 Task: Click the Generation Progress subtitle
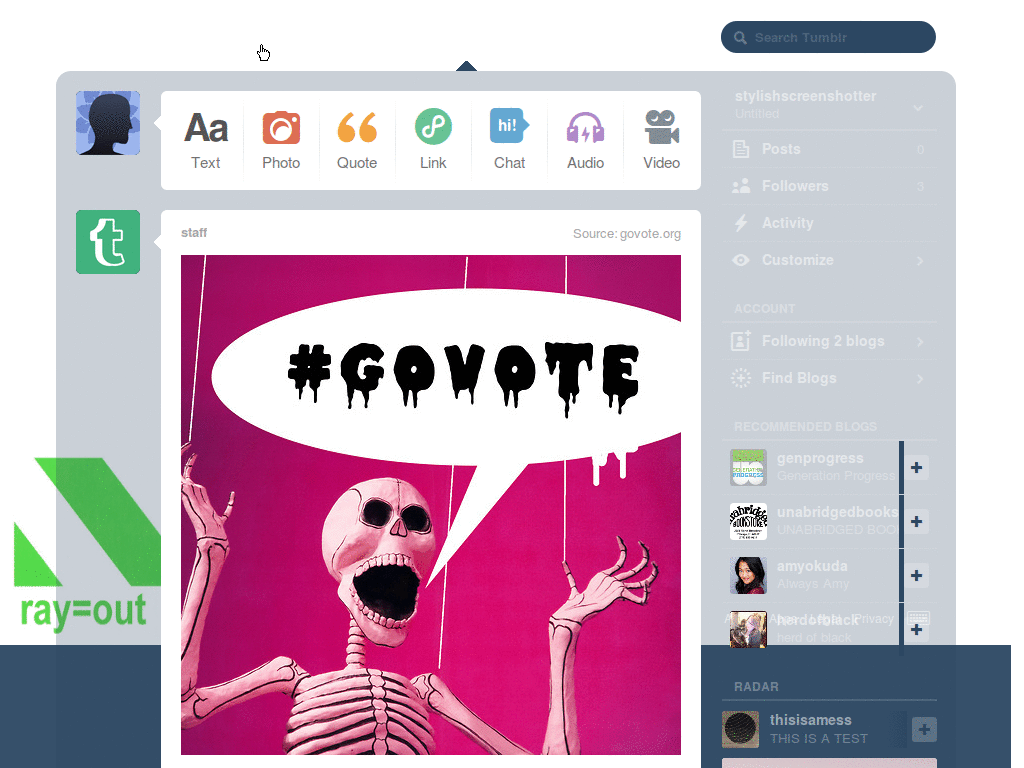click(836, 475)
